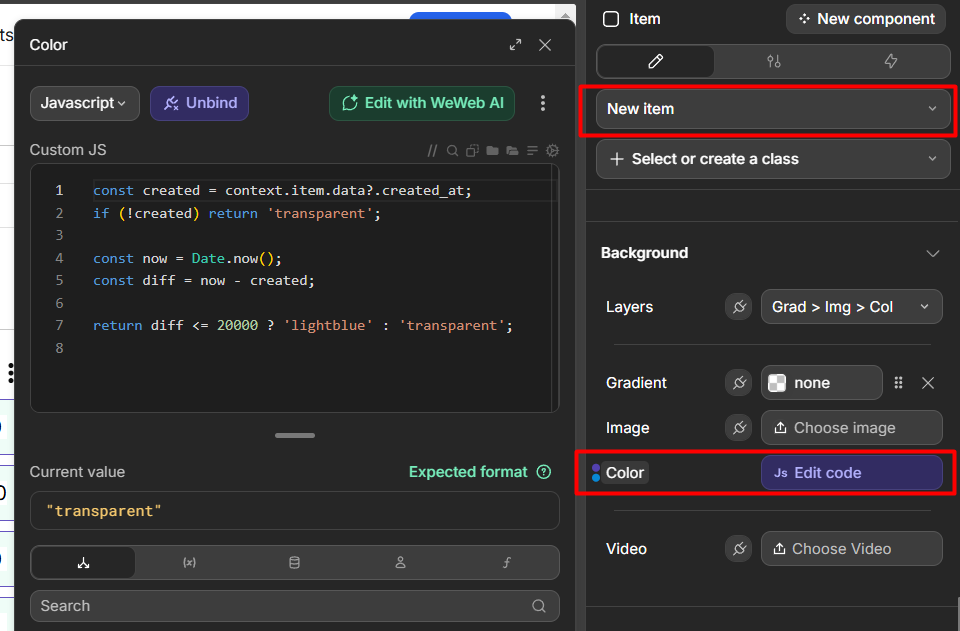Click the bind plug icon next to Video
The width and height of the screenshot is (960, 631).
coord(739,548)
